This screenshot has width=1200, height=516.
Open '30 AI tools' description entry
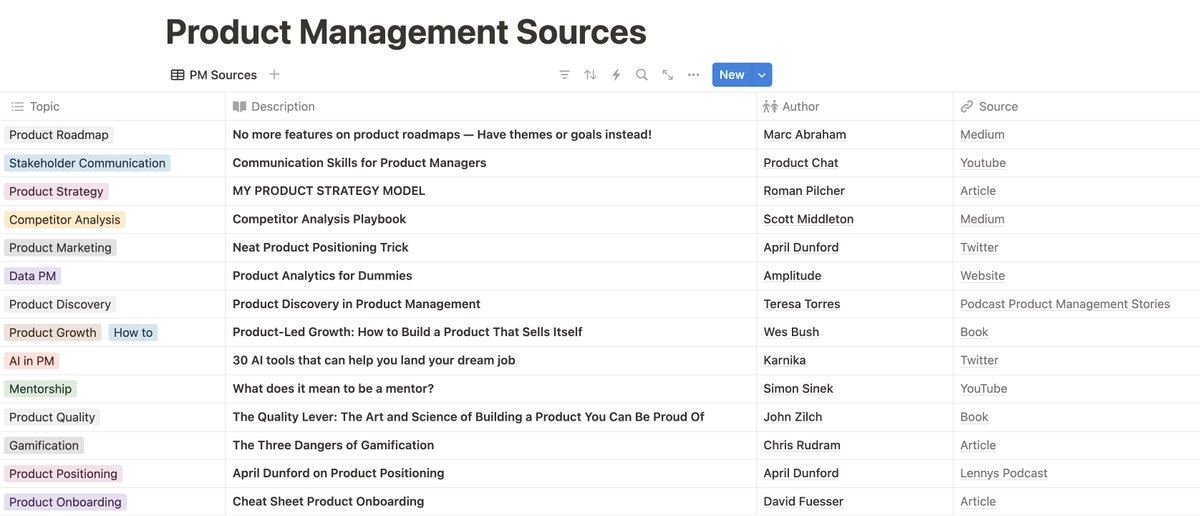pyautogui.click(x=374, y=361)
